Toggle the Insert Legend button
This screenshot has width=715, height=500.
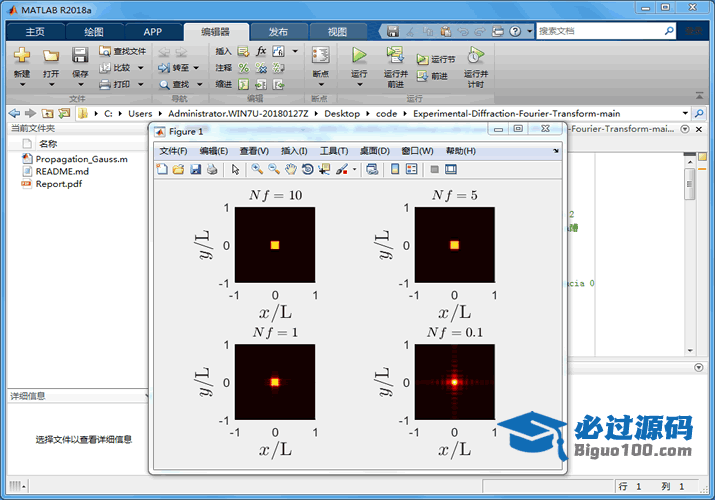point(411,169)
